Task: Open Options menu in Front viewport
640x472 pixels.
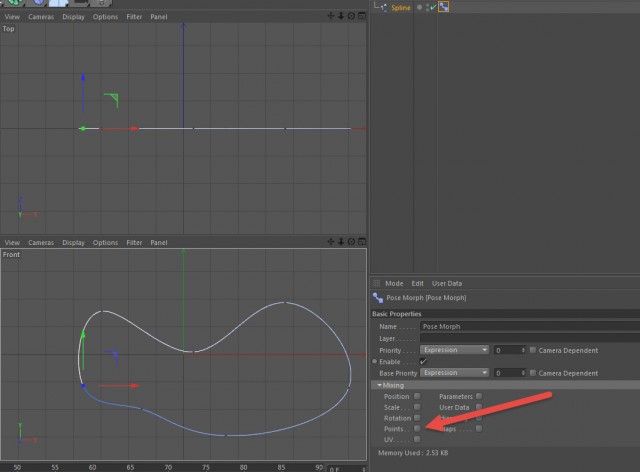Action: click(105, 243)
